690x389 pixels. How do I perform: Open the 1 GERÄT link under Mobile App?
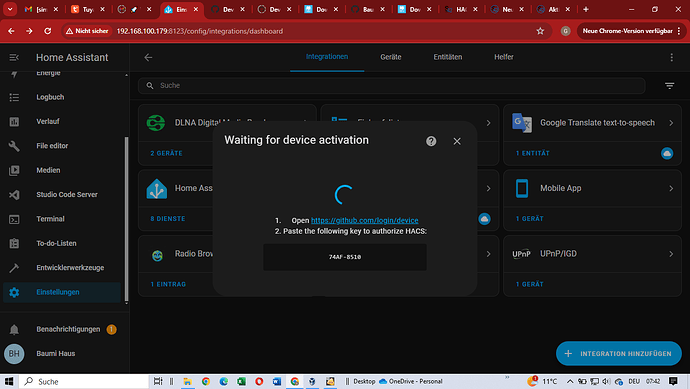coord(529,219)
